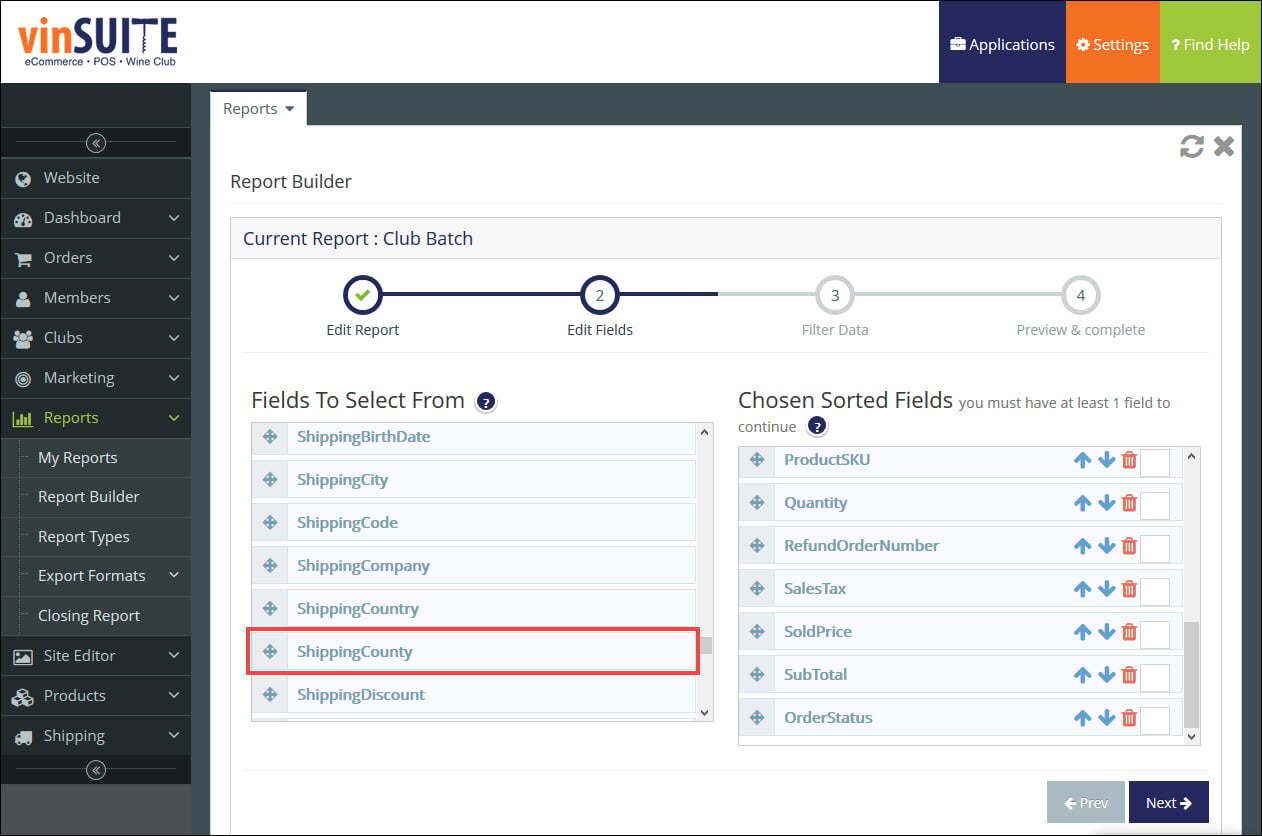Click the drag handle icon beside ShippingCity
Screen dimensions: 1262x836
270,480
